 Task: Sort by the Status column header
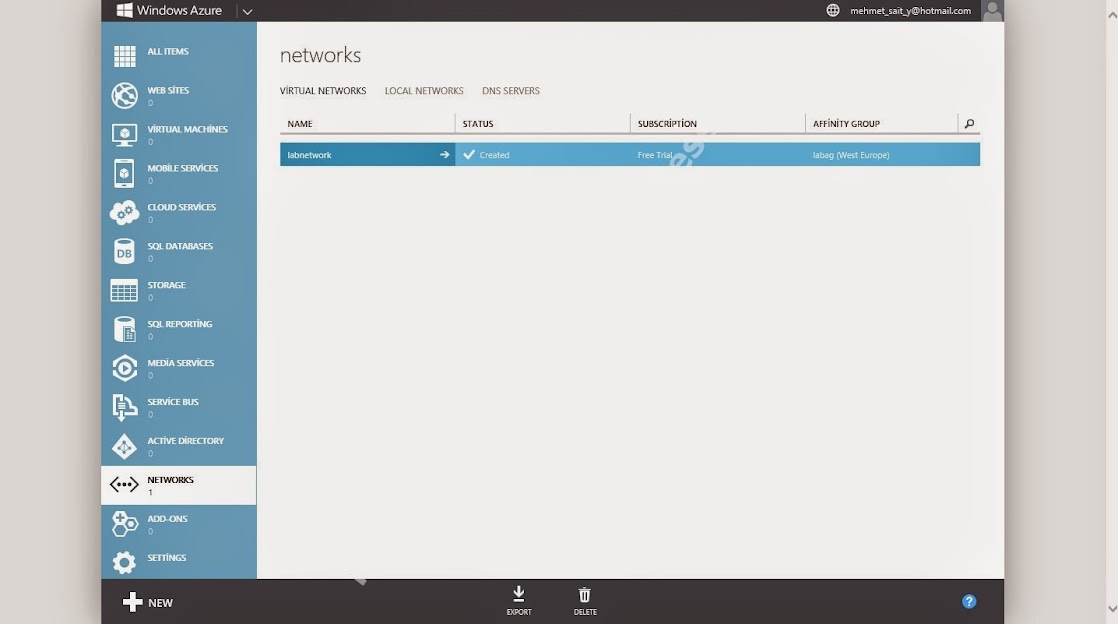(x=478, y=124)
